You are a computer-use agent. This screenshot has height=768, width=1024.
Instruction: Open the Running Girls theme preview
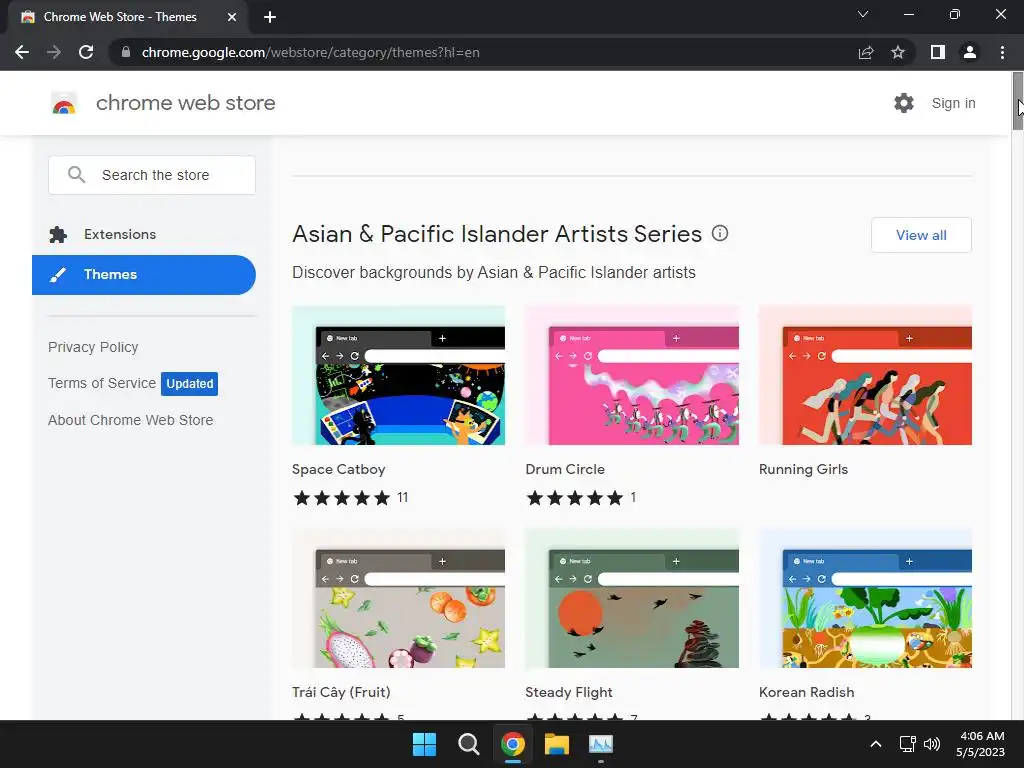tap(865, 376)
